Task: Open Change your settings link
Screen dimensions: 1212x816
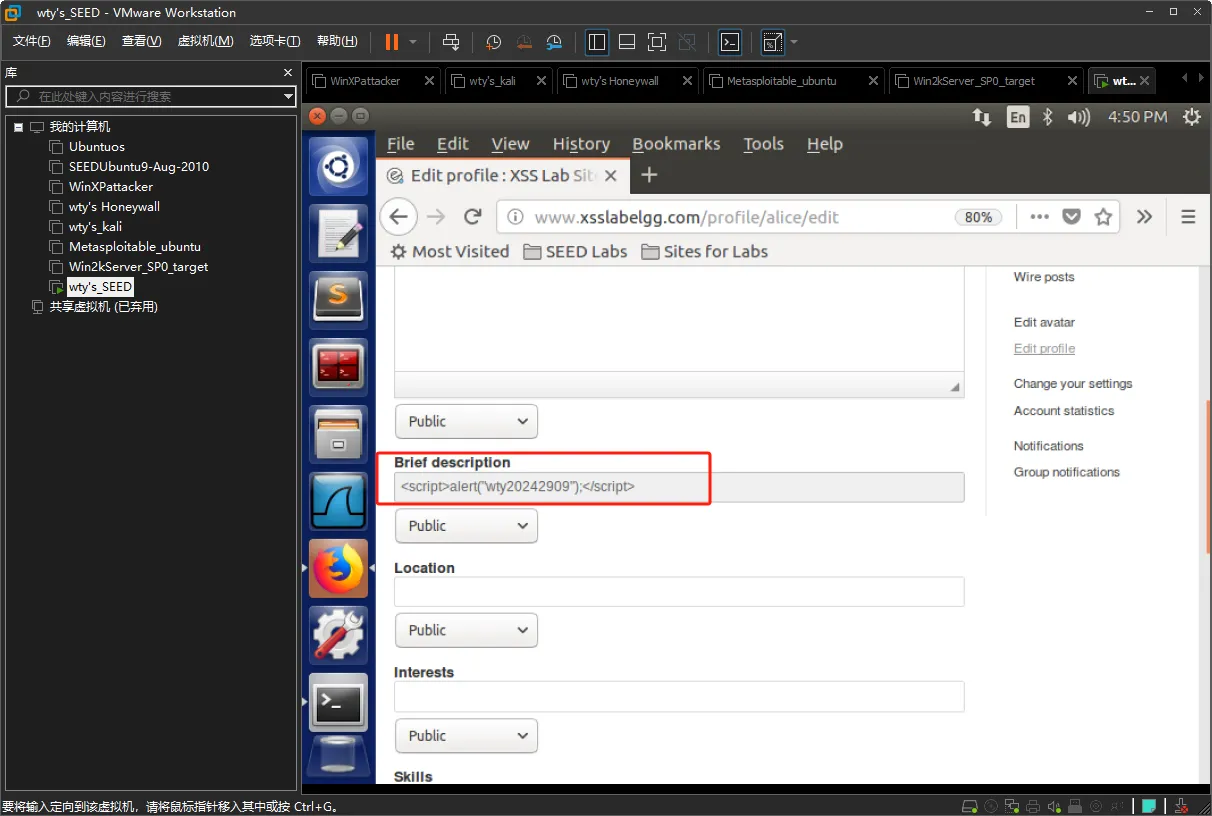Action: point(1073,384)
